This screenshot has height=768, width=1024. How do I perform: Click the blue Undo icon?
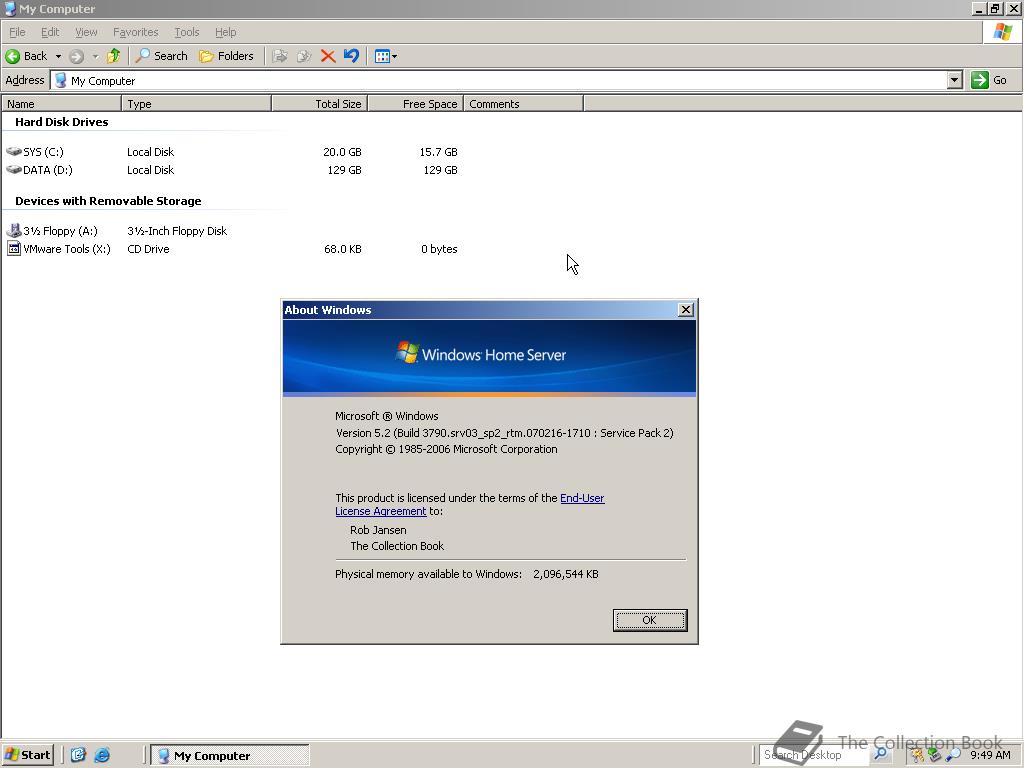pyautogui.click(x=351, y=56)
